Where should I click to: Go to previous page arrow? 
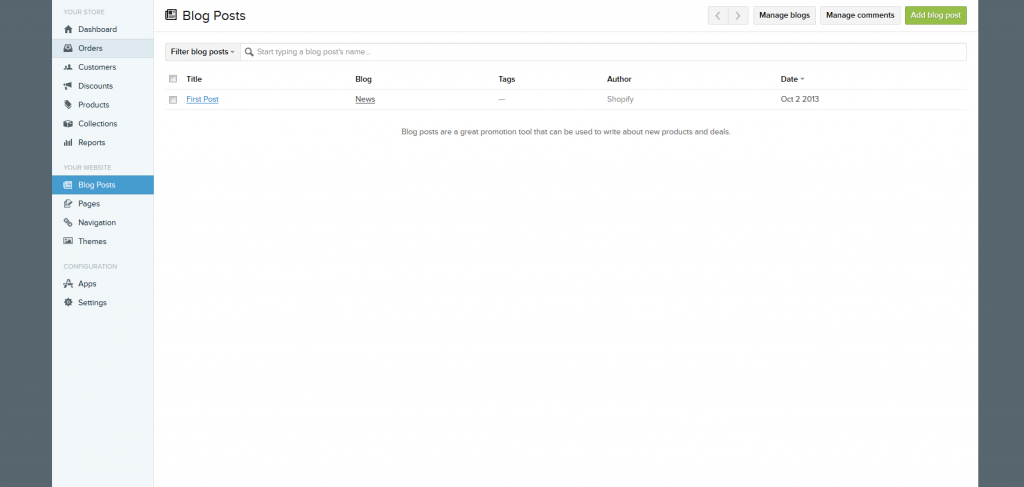718,16
